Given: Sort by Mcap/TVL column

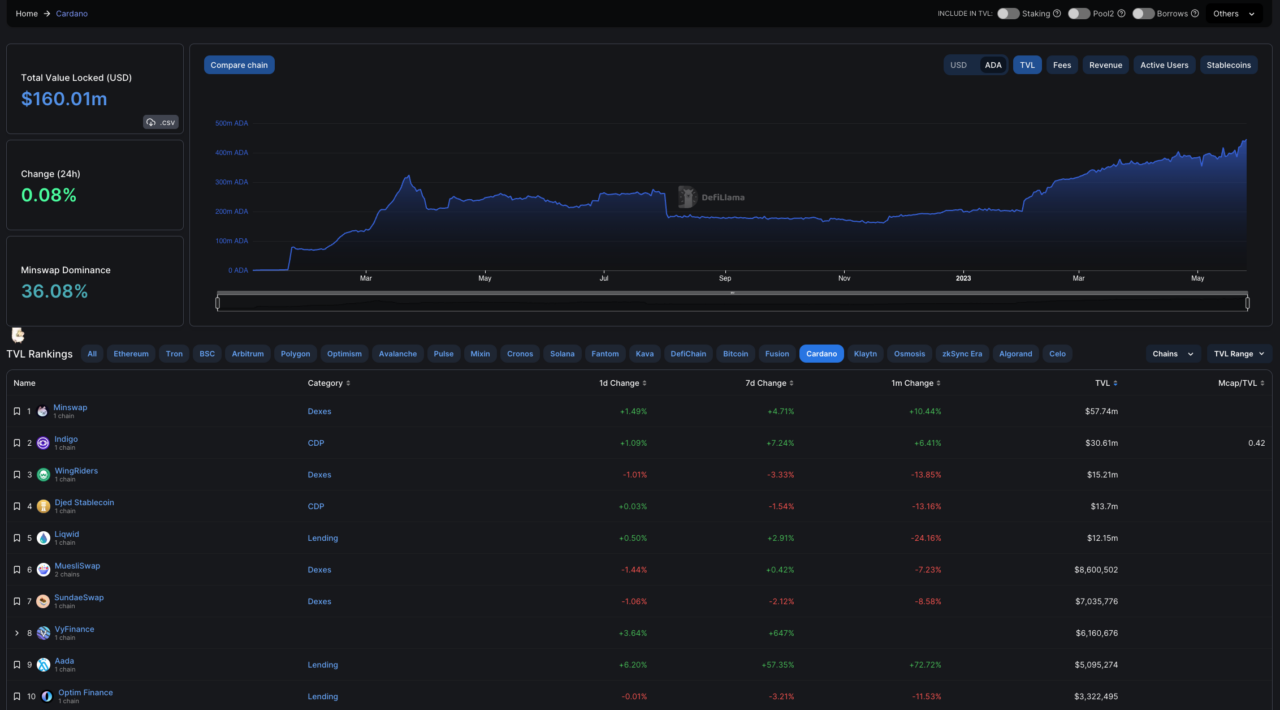Looking at the screenshot, I should tap(1239, 383).
